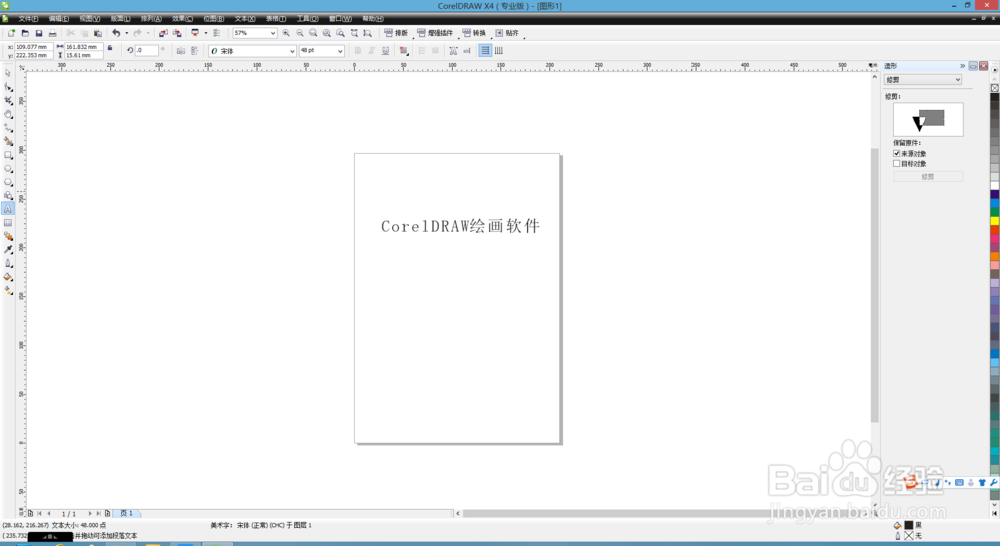Check the 目标对象 checkbox
This screenshot has width=1000, height=546.
pos(897,164)
